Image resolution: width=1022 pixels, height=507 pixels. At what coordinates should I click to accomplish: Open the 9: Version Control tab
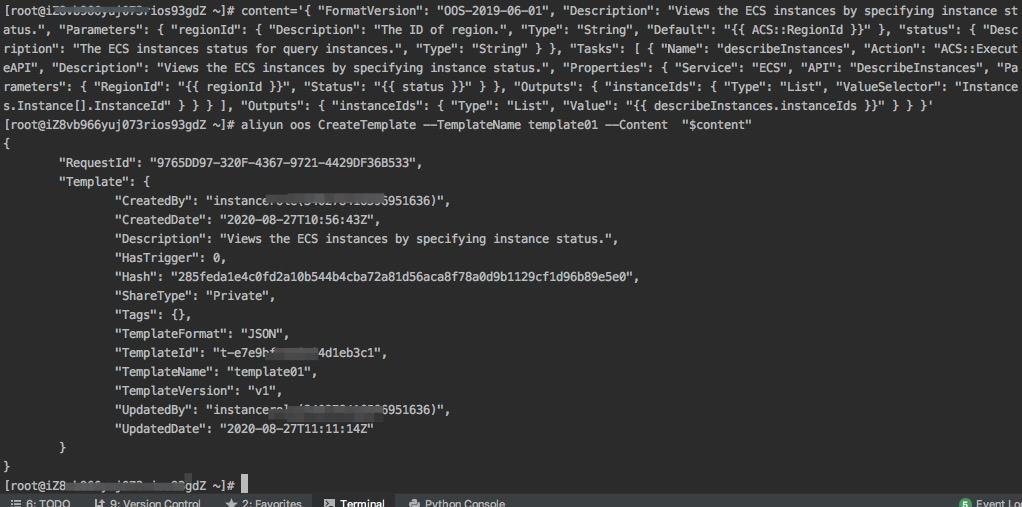pyautogui.click(x=148, y=503)
